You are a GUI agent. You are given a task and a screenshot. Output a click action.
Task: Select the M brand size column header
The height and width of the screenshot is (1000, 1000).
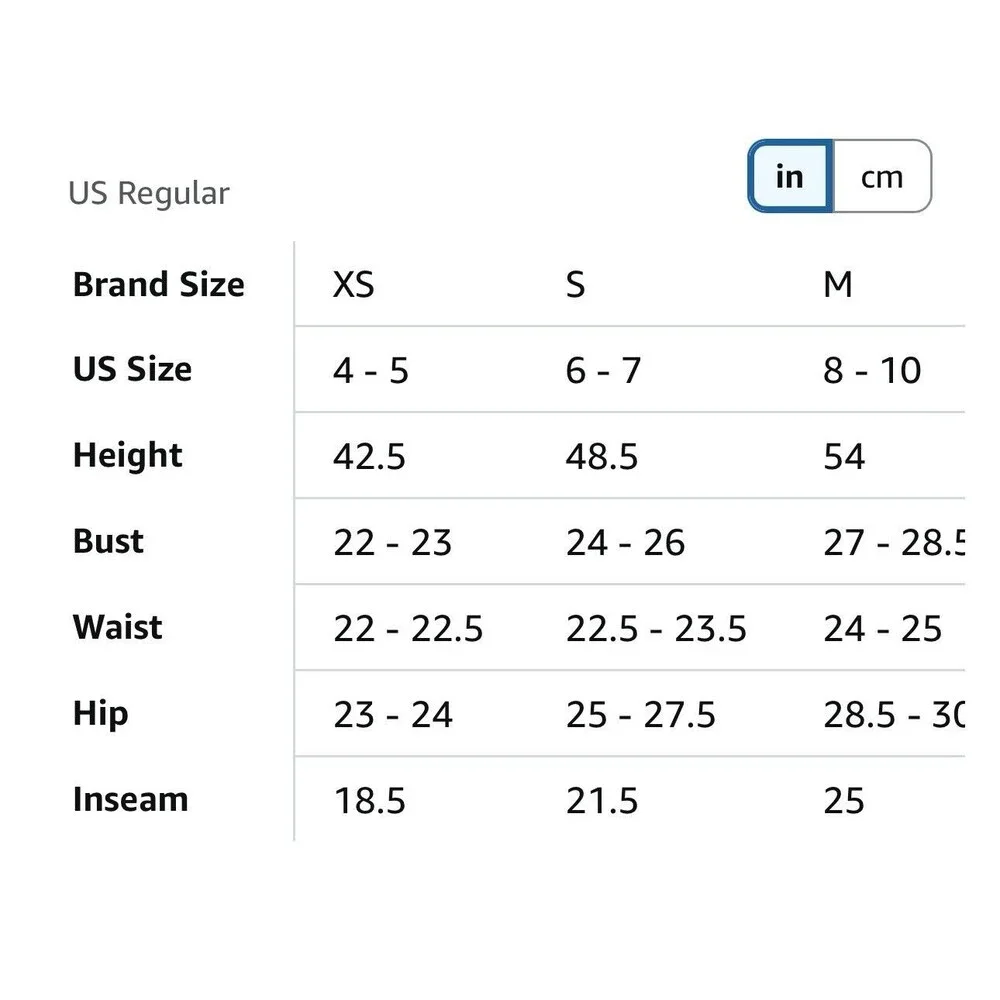tap(838, 284)
